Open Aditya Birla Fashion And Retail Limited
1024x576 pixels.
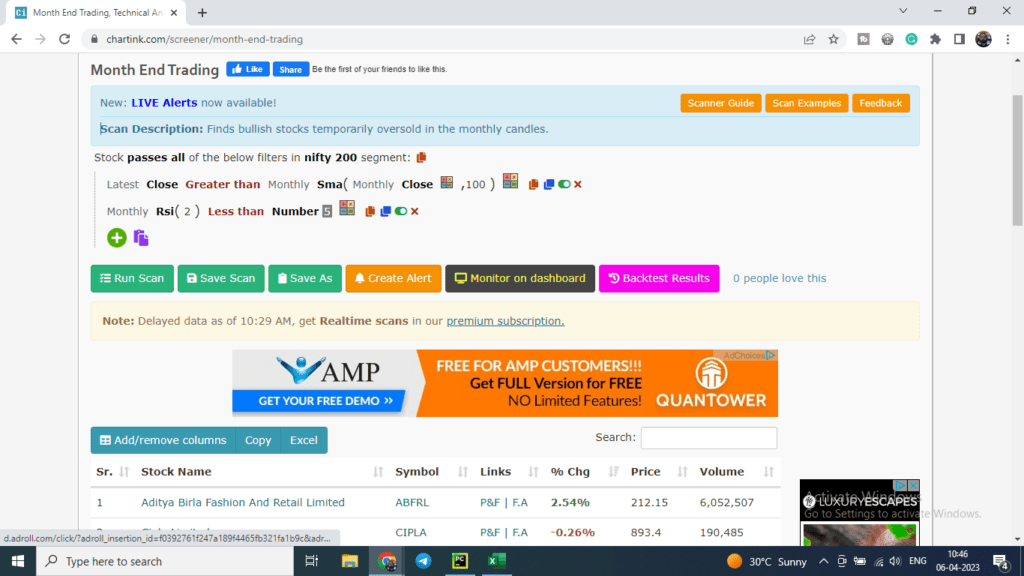tap(243, 502)
